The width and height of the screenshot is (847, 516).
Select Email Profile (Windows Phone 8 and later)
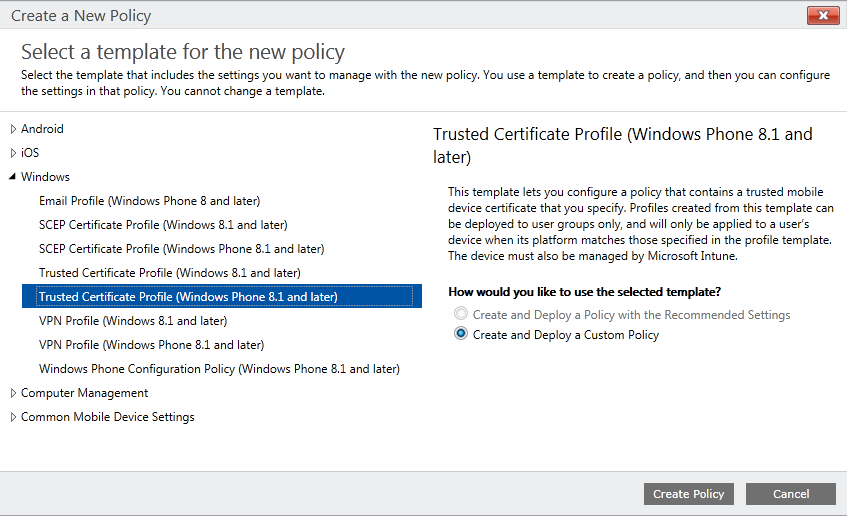click(147, 201)
